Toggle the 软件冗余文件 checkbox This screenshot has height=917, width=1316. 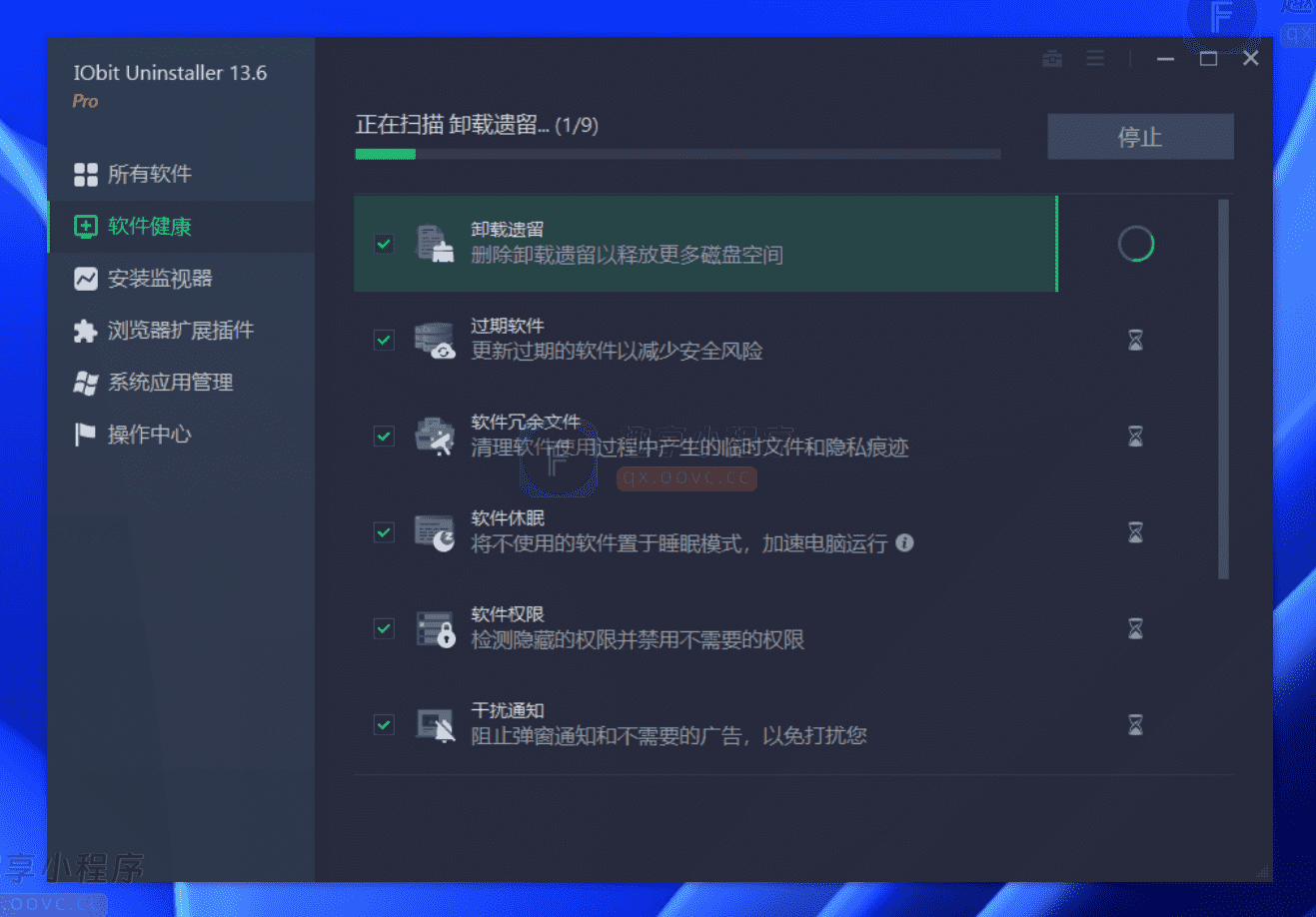coord(384,436)
